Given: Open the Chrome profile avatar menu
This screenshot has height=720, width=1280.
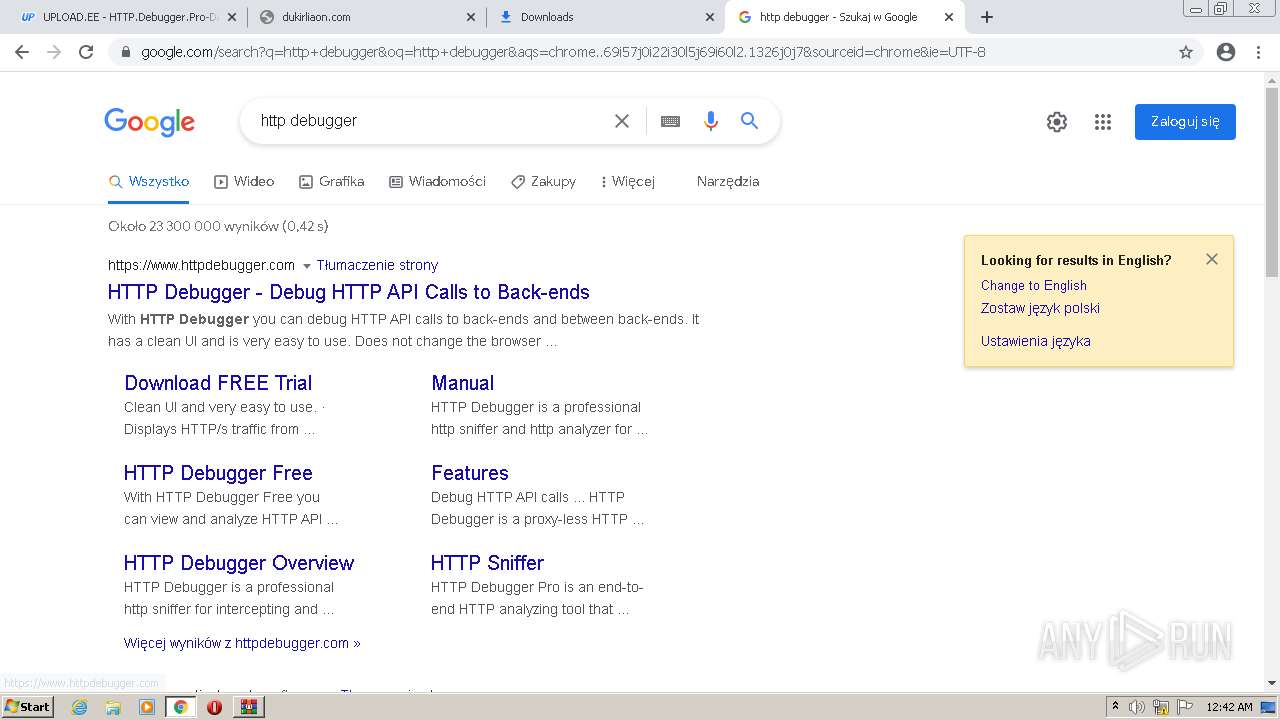Looking at the screenshot, I should pos(1226,52).
